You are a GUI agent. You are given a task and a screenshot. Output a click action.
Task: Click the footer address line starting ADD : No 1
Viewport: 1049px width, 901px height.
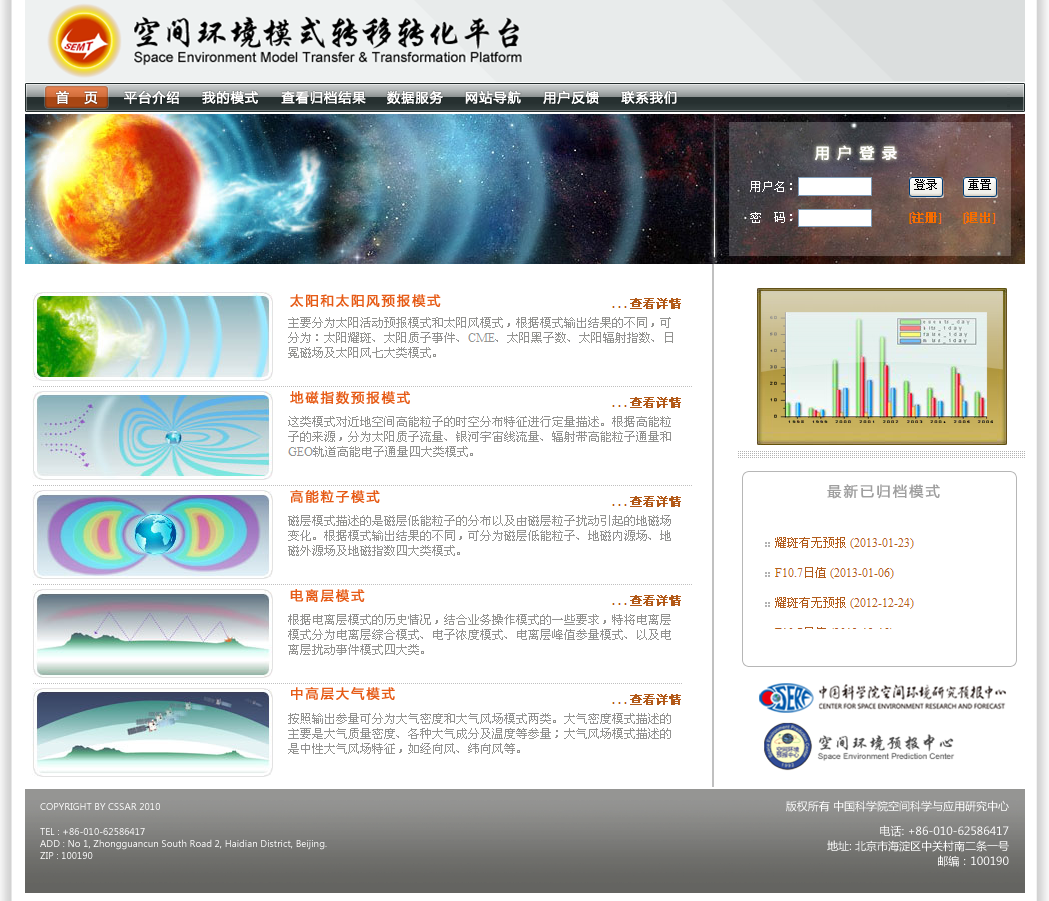point(183,844)
